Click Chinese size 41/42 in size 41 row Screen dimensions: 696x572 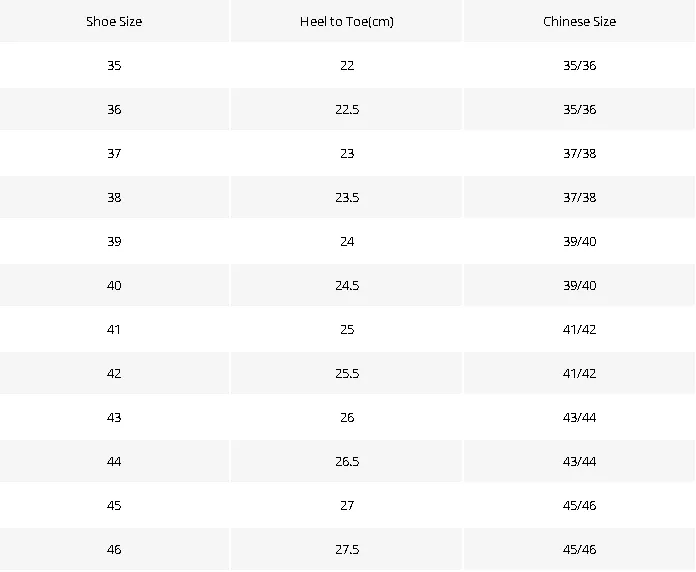click(579, 329)
